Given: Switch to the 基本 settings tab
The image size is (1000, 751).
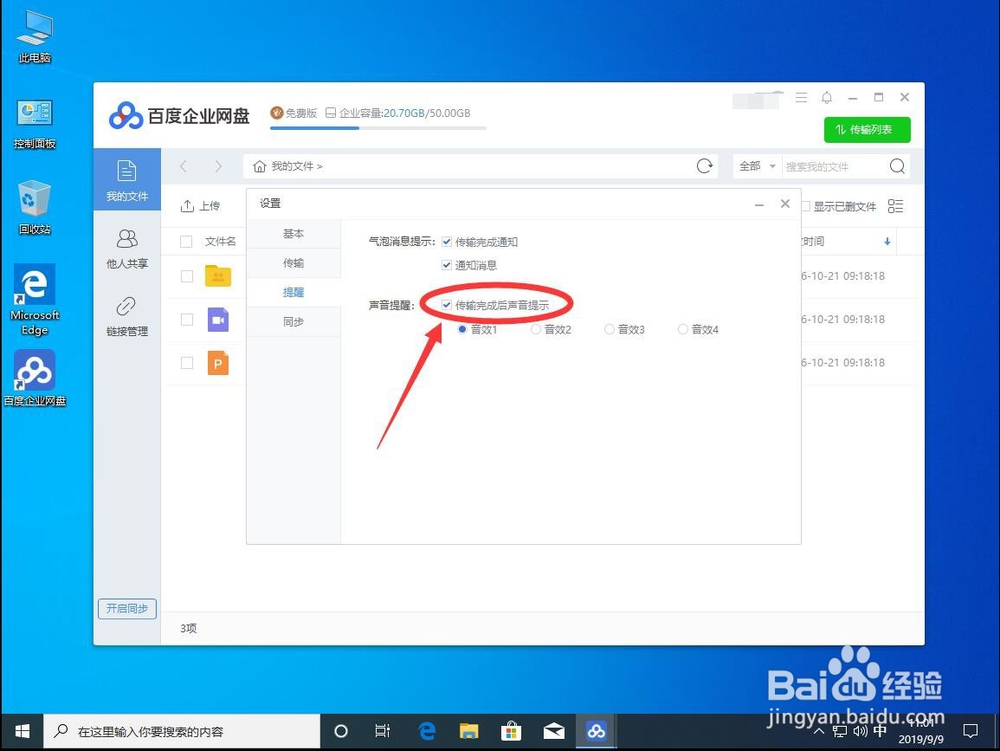Looking at the screenshot, I should click(295, 233).
